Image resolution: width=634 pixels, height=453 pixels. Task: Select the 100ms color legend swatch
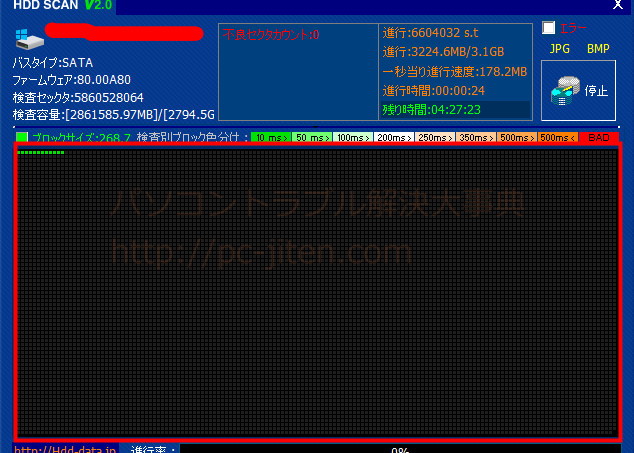(x=350, y=137)
